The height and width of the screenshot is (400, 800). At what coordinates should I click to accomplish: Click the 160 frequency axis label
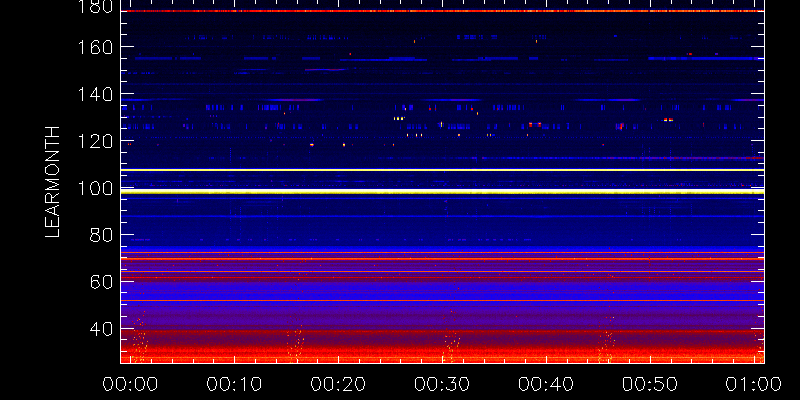[x=96, y=47]
